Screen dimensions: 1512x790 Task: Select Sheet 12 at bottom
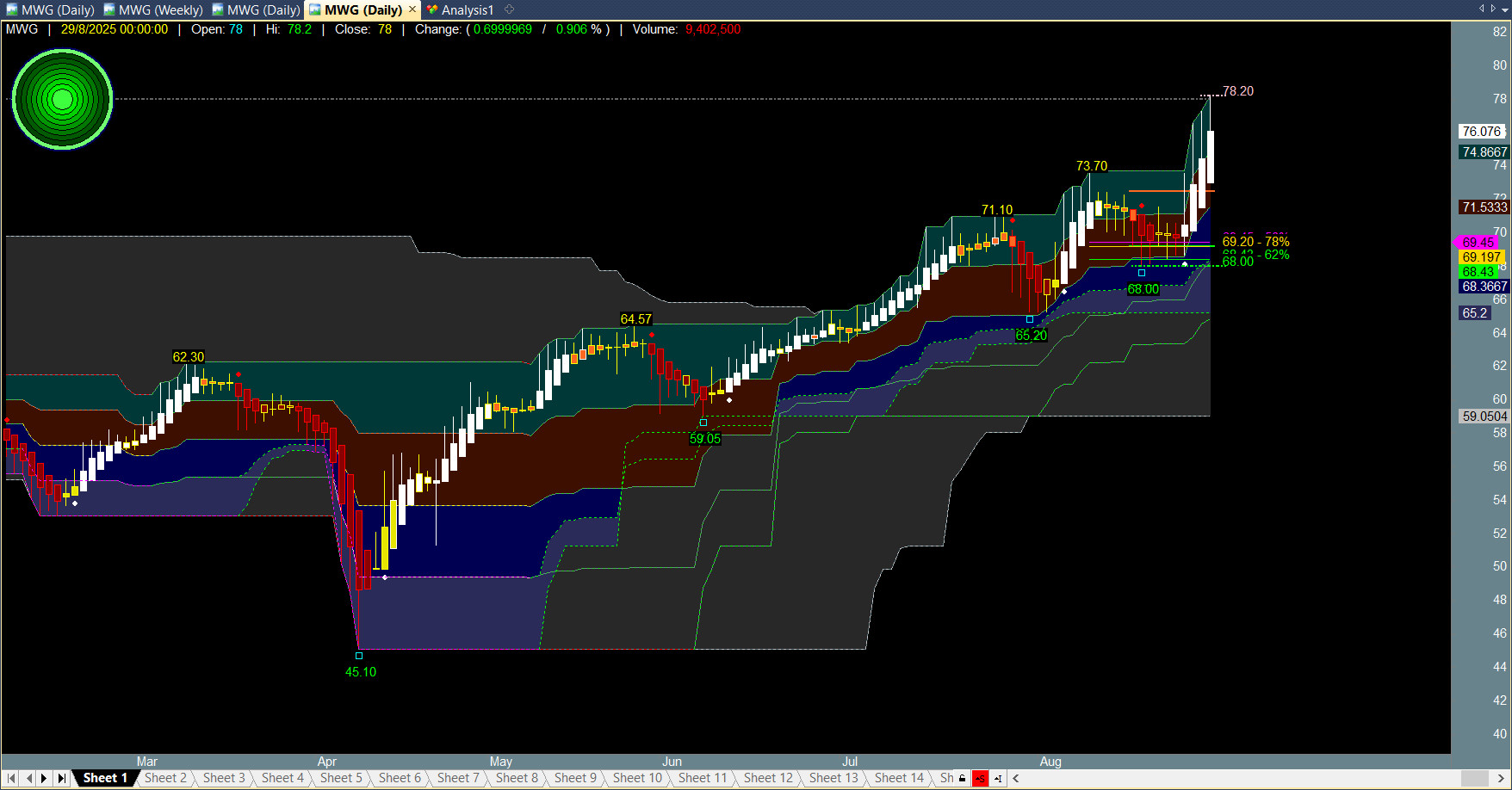(x=767, y=778)
